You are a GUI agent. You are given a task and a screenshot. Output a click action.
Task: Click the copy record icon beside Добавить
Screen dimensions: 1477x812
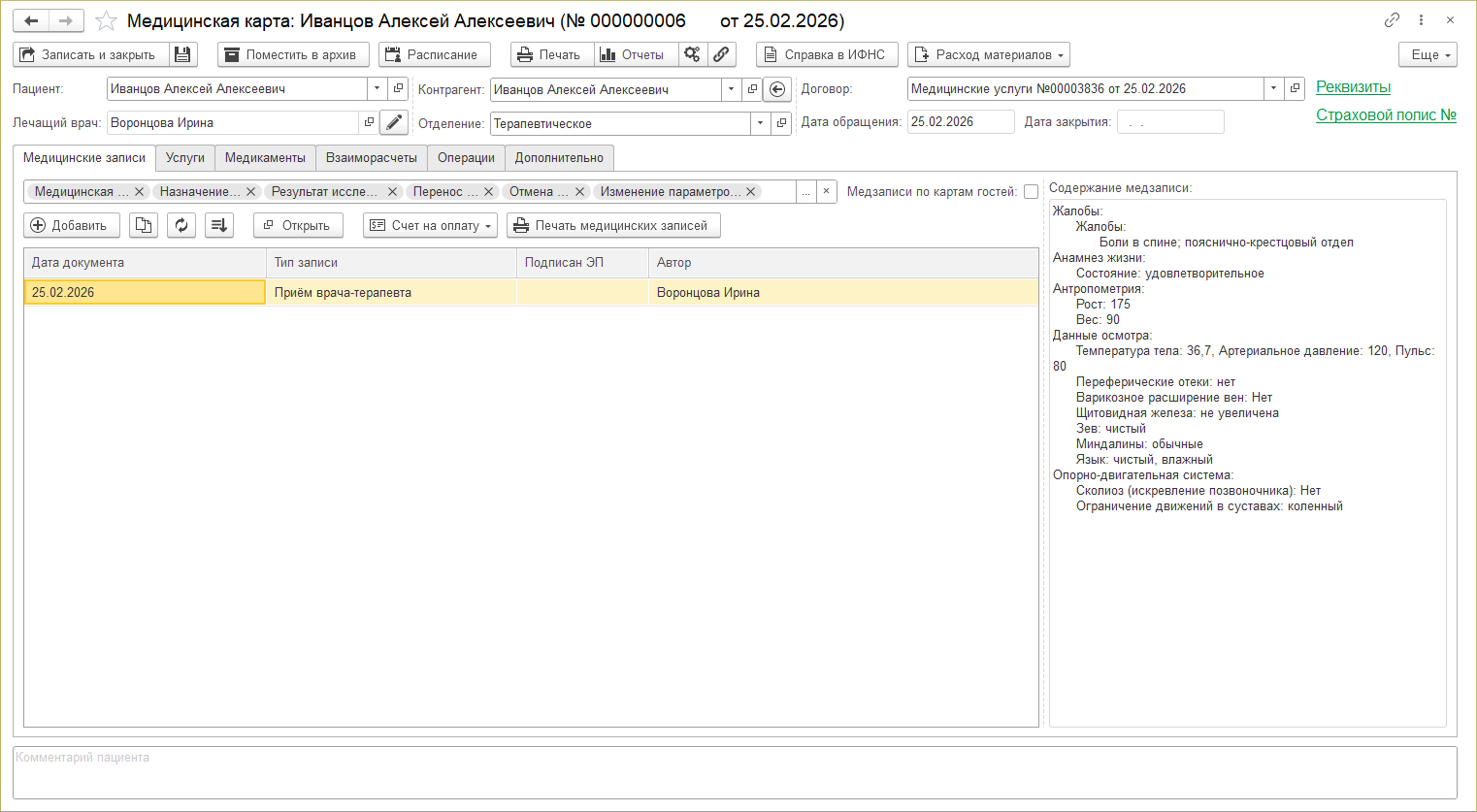144,225
